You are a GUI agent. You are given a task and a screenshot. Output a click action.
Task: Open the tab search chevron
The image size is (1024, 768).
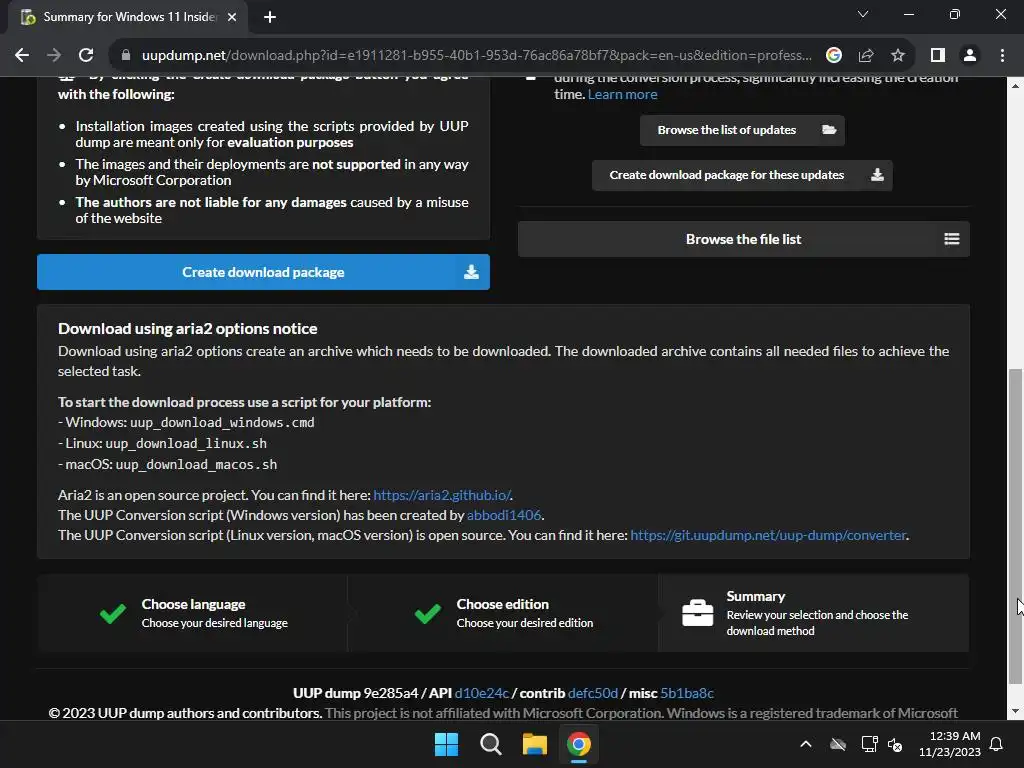[863, 14]
